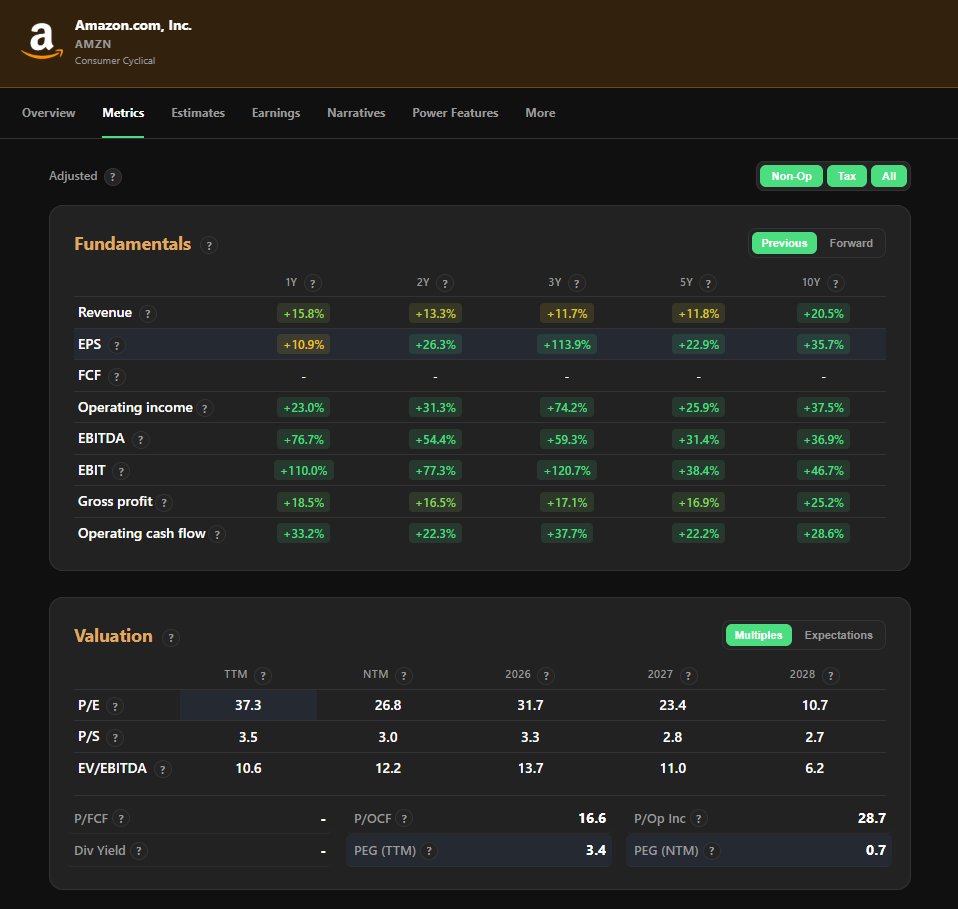Show help for the 2026 column
The image size is (958, 909).
click(x=546, y=676)
